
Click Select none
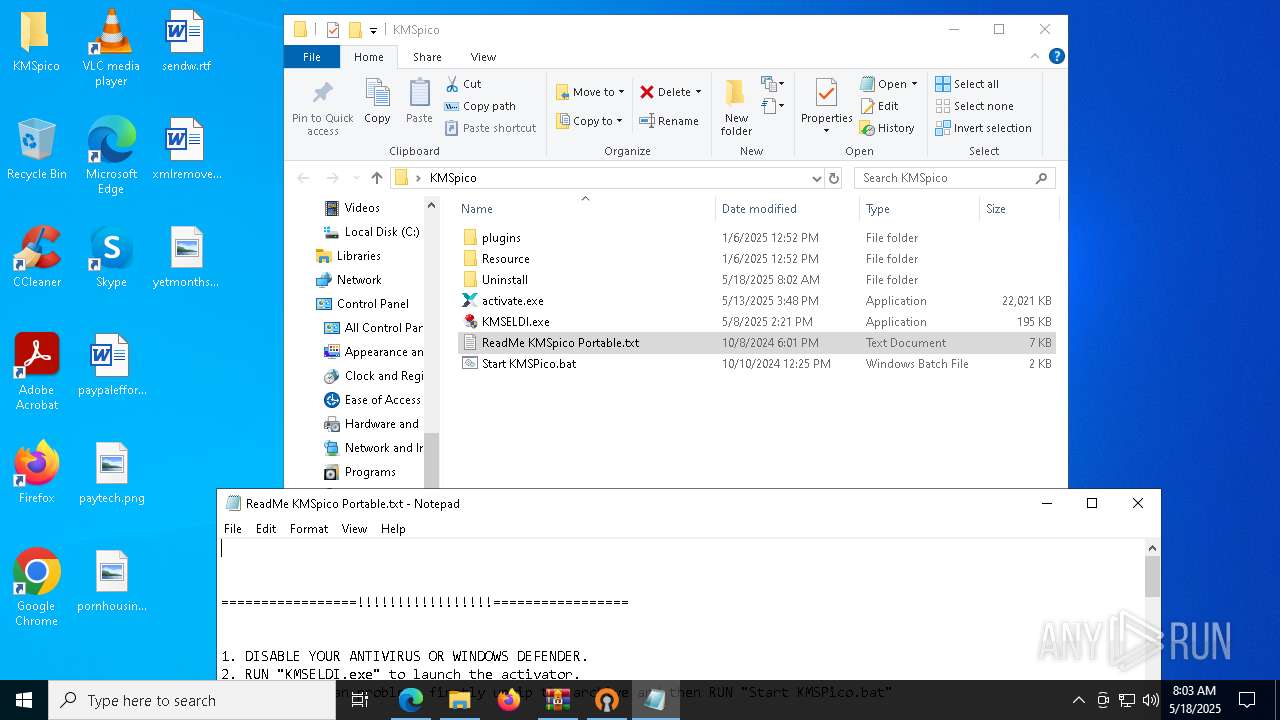click(x=974, y=106)
